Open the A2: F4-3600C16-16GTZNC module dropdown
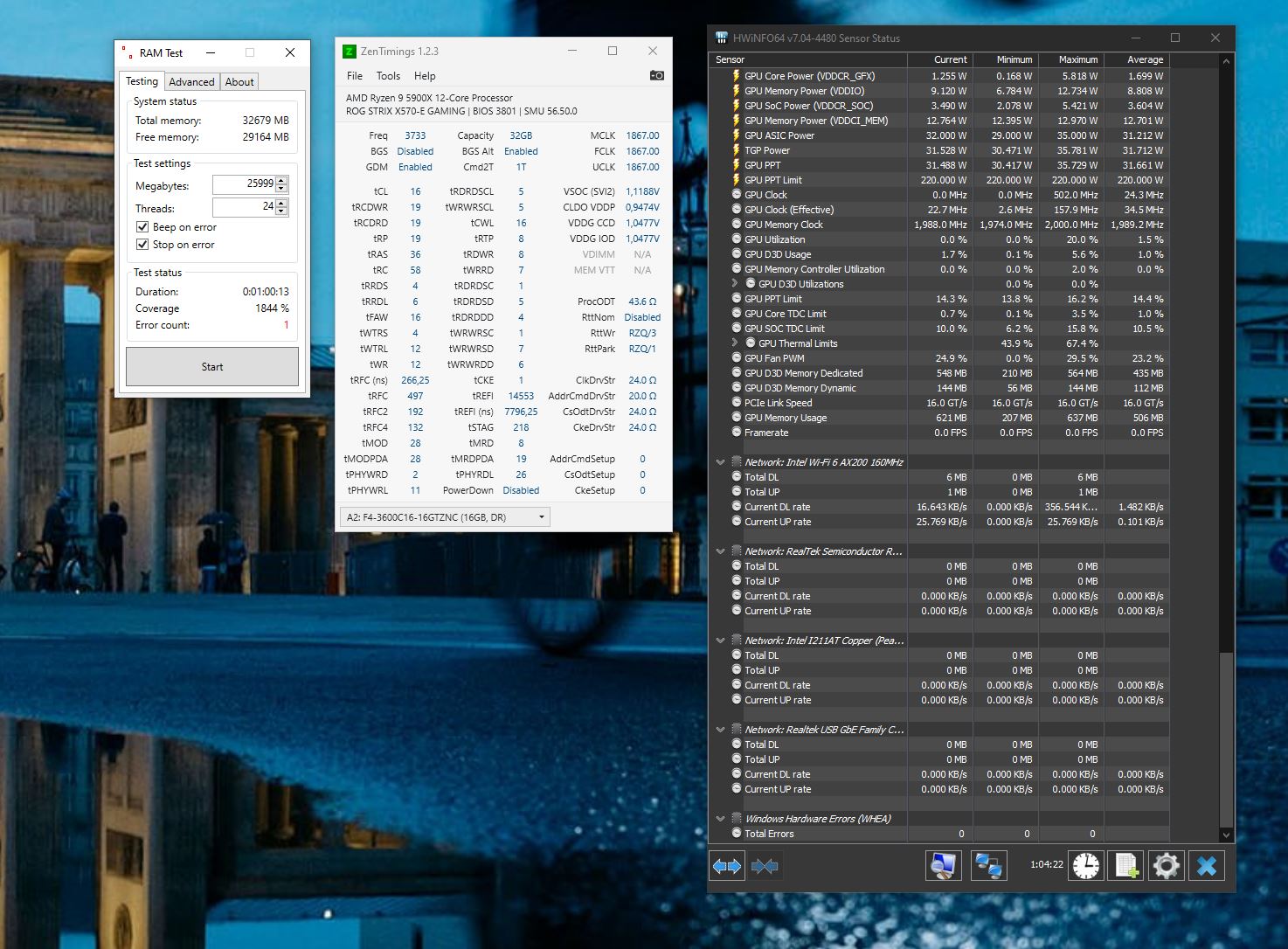 tap(445, 517)
